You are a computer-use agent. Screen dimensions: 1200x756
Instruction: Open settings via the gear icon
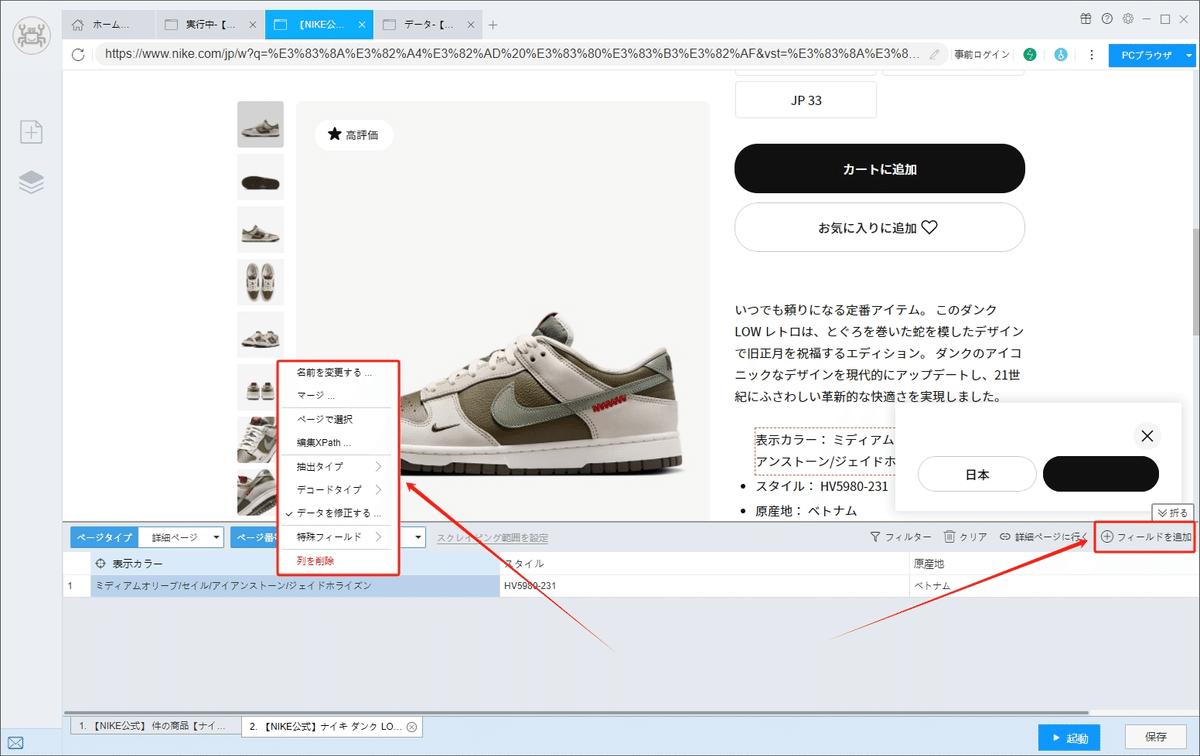[1128, 19]
